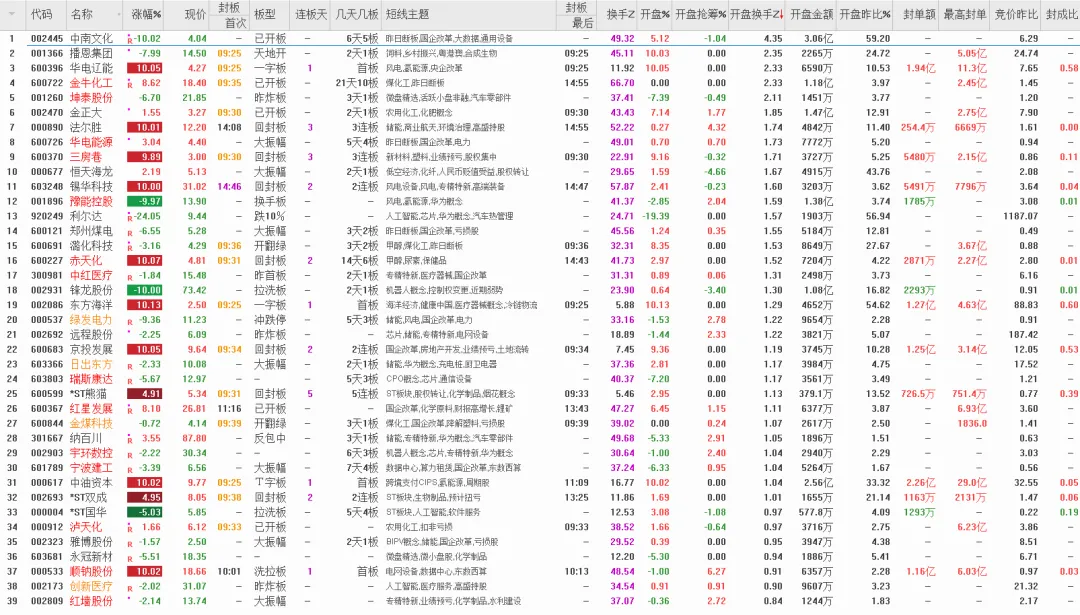This screenshot has height=615, width=1080.
Task: Sort by the 代码 column header
Action: tap(41, 14)
